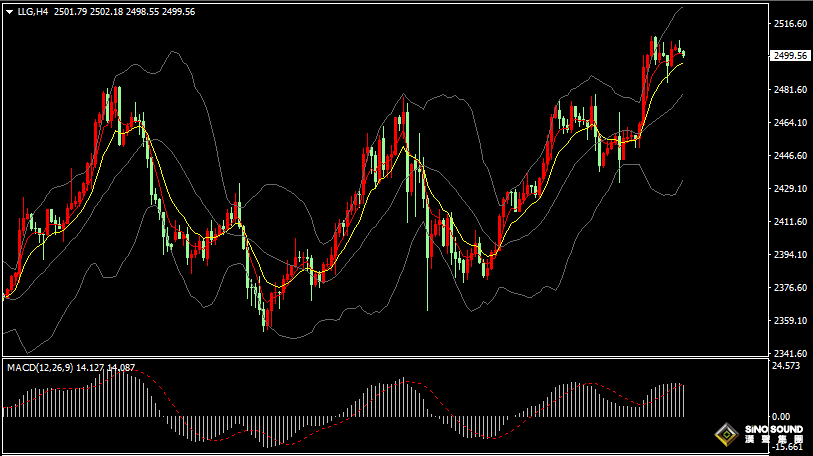The width and height of the screenshot is (813, 456).
Task: Click the 2341.60 price axis label
Action: point(791,354)
